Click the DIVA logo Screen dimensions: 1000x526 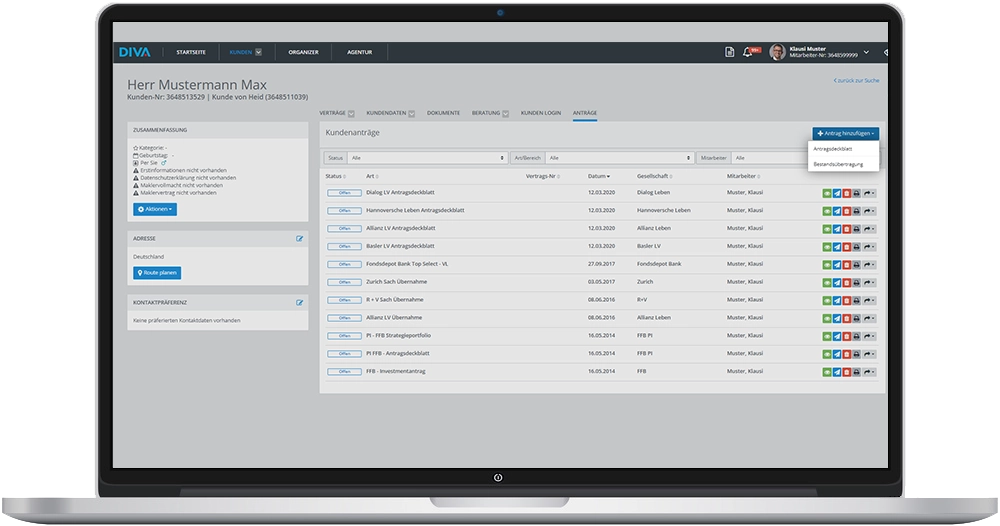click(134, 52)
